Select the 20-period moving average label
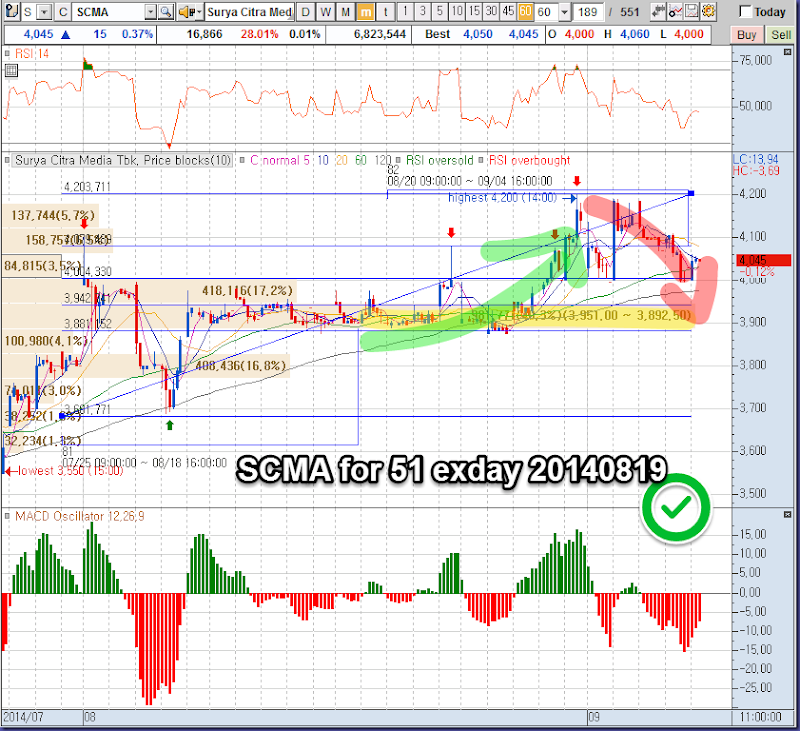The width and height of the screenshot is (800, 731). [341, 160]
